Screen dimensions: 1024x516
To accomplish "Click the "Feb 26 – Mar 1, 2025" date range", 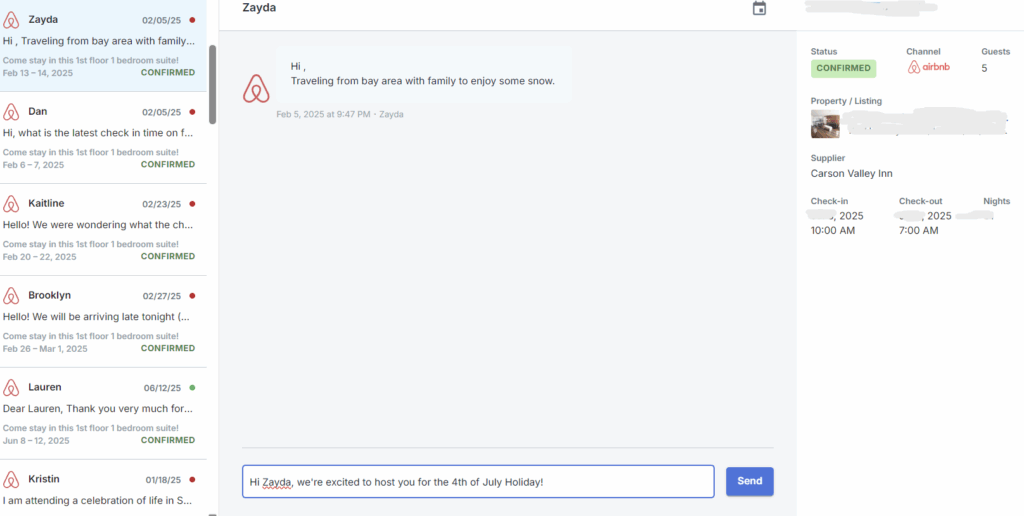I will 45,349.
